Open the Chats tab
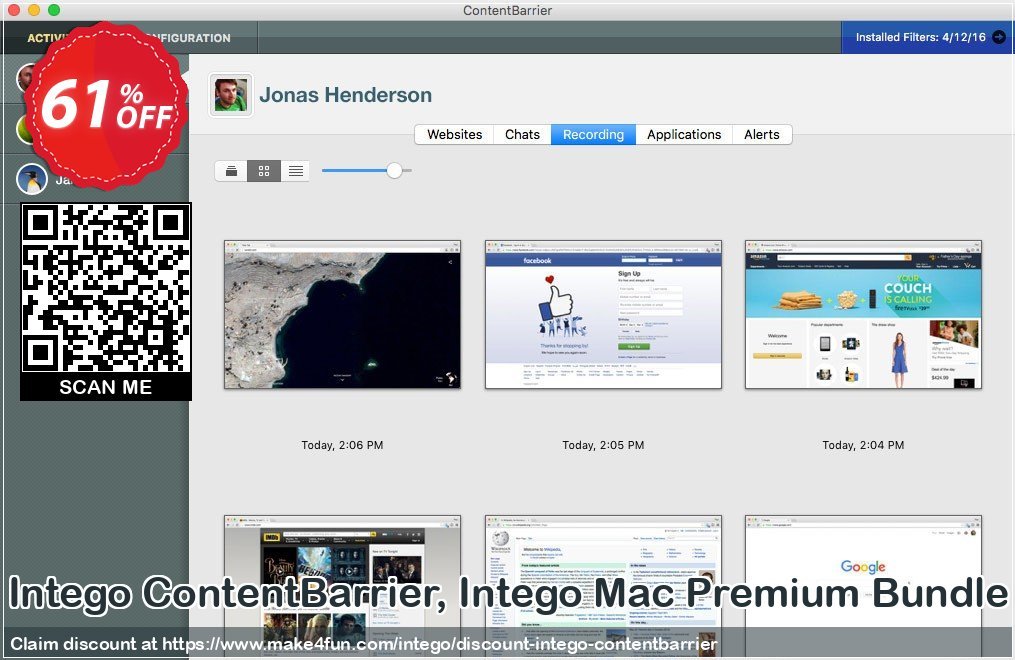Screen dimensions: 1015x660 [522, 135]
